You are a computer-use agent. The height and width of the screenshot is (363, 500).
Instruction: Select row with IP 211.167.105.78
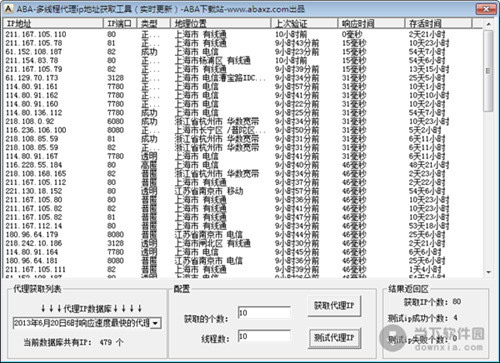(x=243, y=43)
